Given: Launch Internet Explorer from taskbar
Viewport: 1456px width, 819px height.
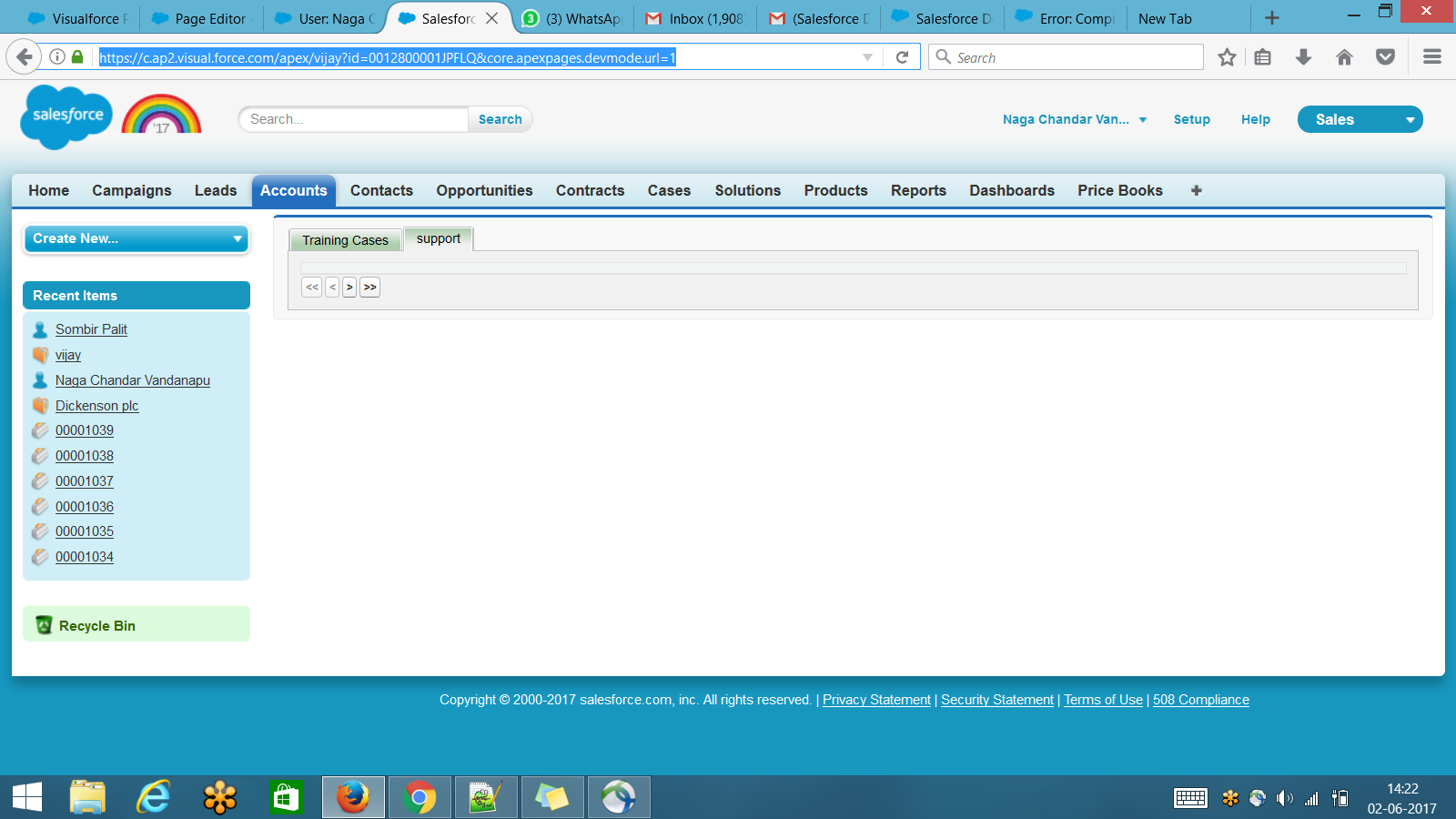Looking at the screenshot, I should [x=154, y=797].
